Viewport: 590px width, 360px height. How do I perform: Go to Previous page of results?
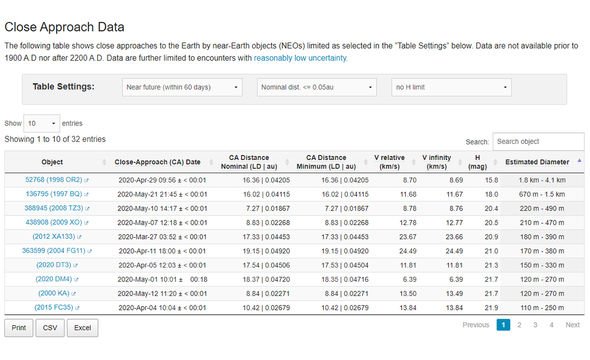click(476, 325)
